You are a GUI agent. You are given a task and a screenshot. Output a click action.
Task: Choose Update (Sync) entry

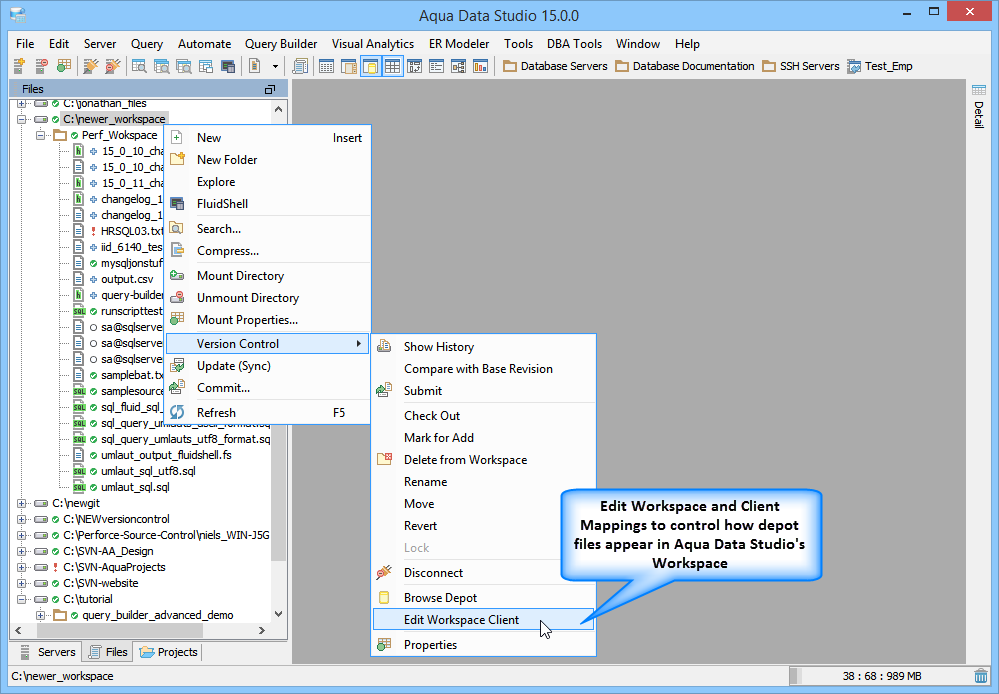pyautogui.click(x=268, y=366)
